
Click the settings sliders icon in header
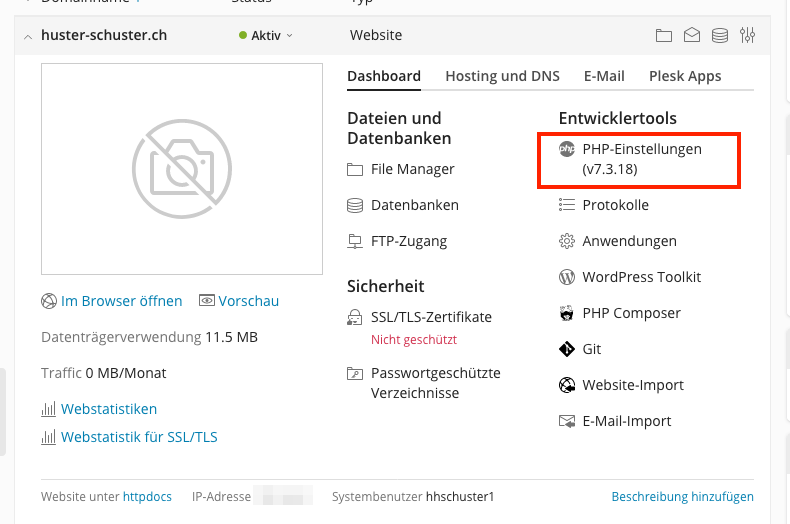tap(748, 36)
